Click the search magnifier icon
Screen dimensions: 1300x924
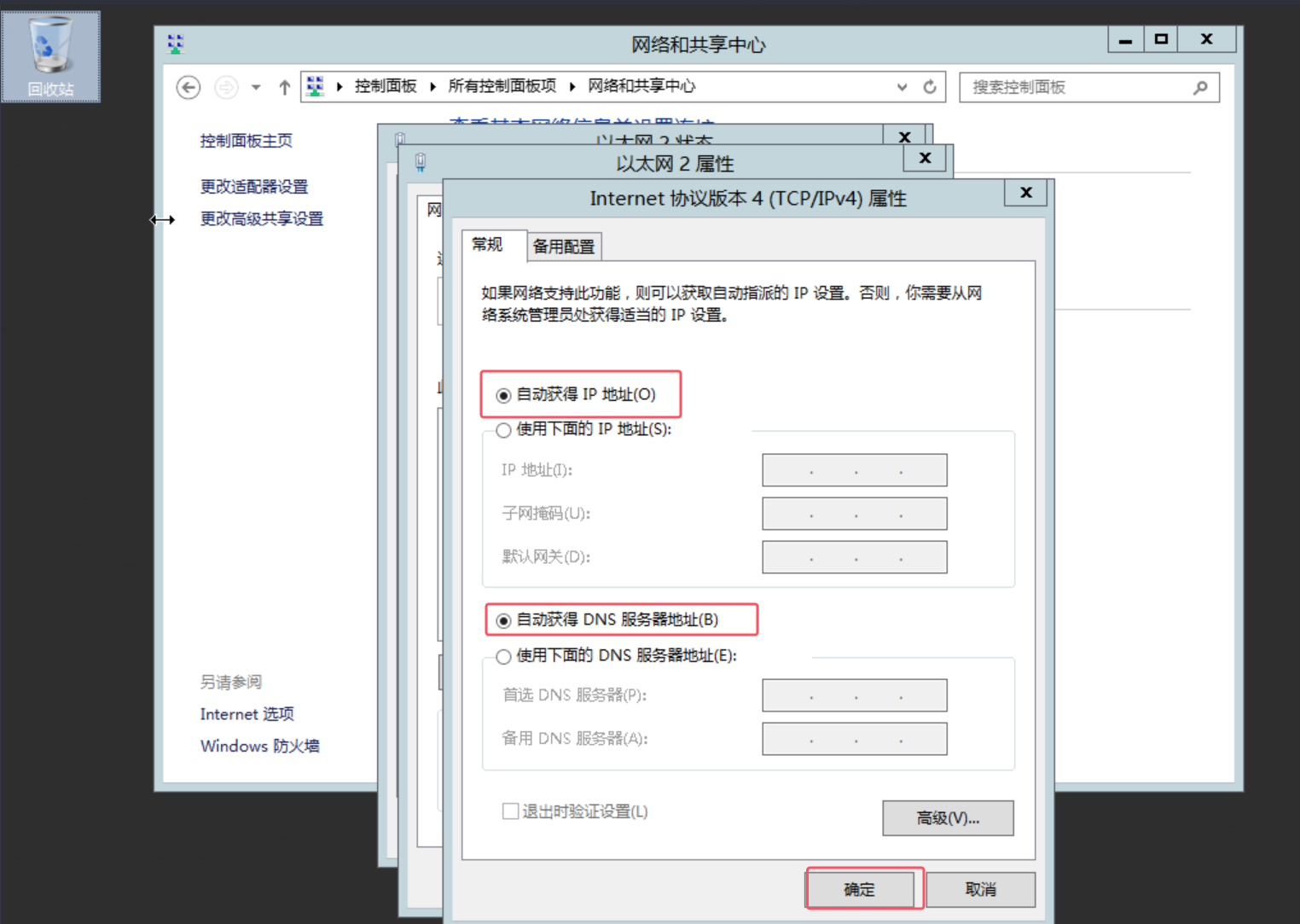(x=1200, y=87)
